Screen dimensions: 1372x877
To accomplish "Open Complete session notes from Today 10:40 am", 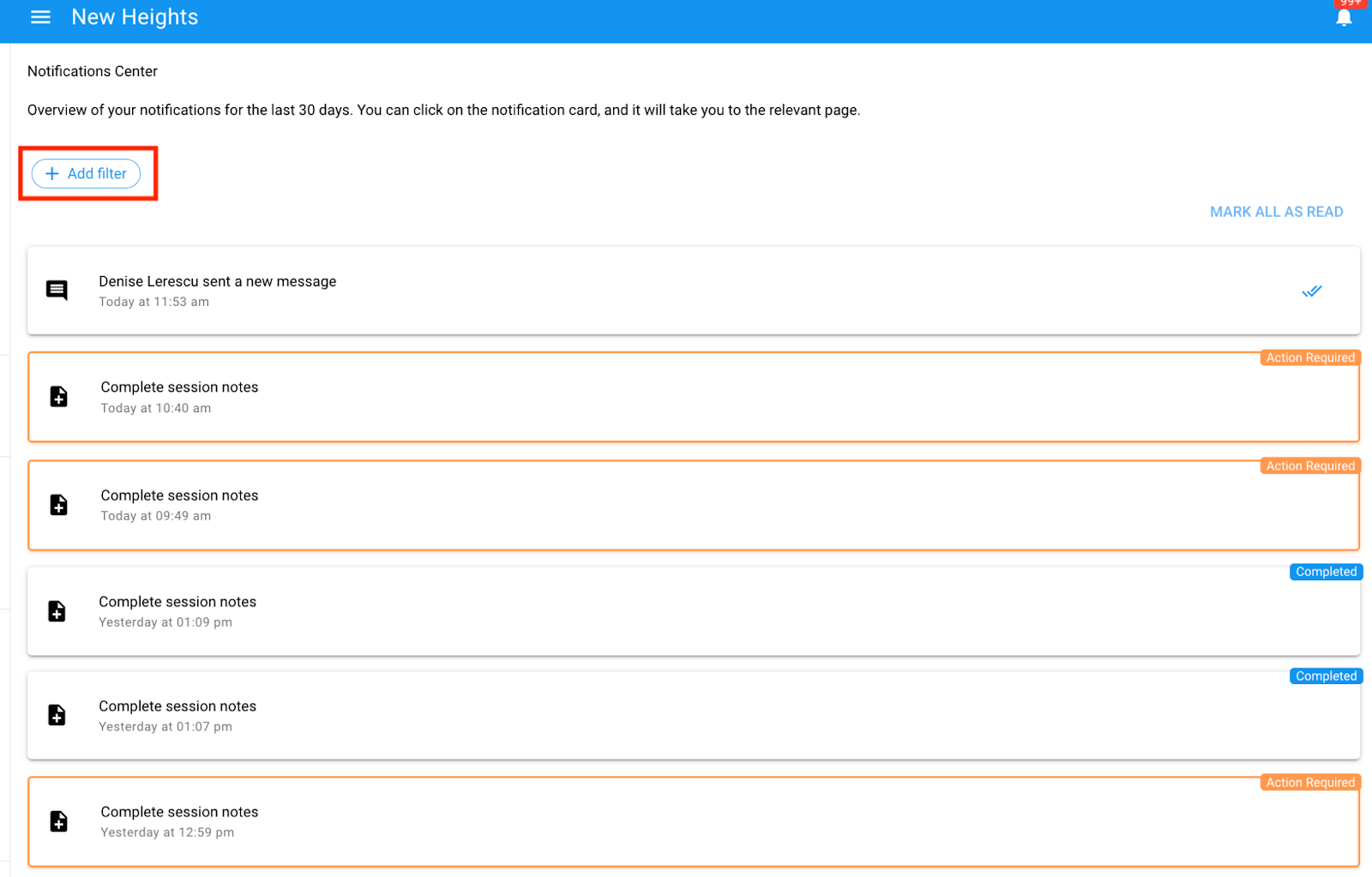I will (x=179, y=387).
